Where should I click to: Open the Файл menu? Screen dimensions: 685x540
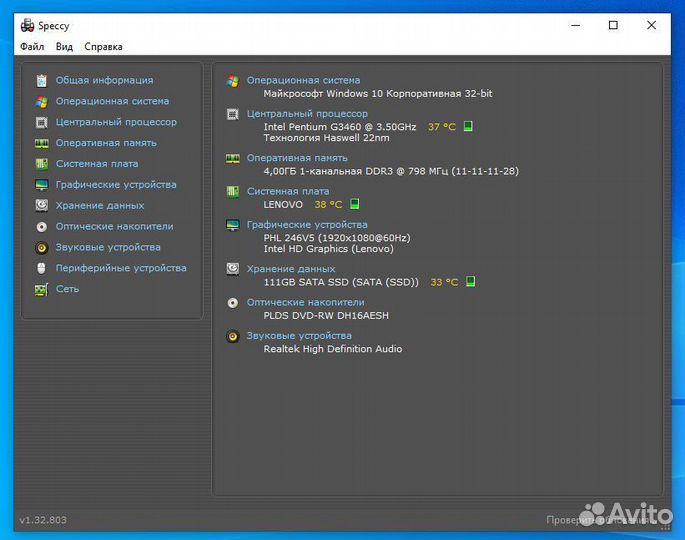32,46
